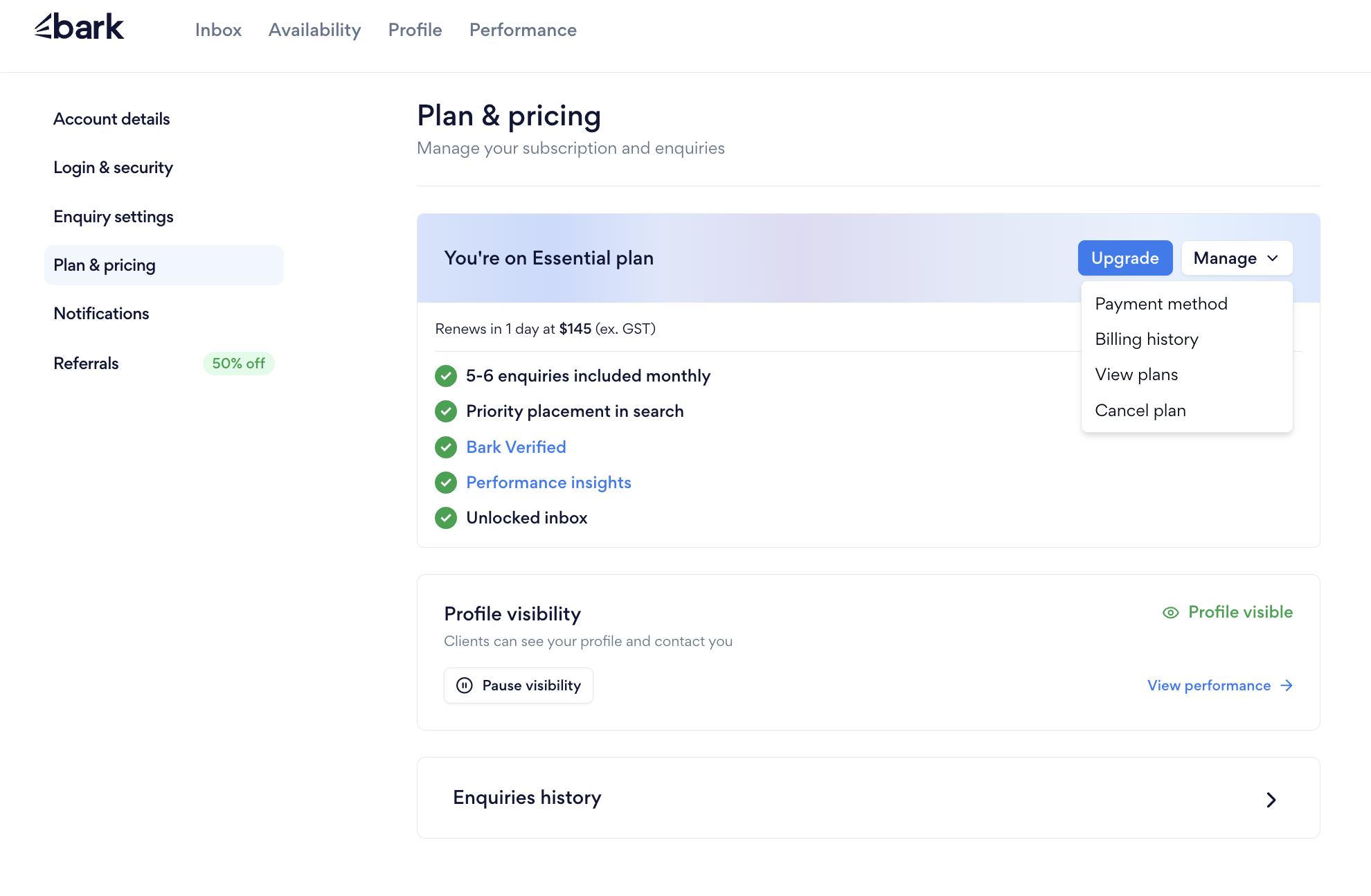This screenshot has height=896, width=1371.
Task: Expand the Enquiries history chevron
Action: point(1271,800)
